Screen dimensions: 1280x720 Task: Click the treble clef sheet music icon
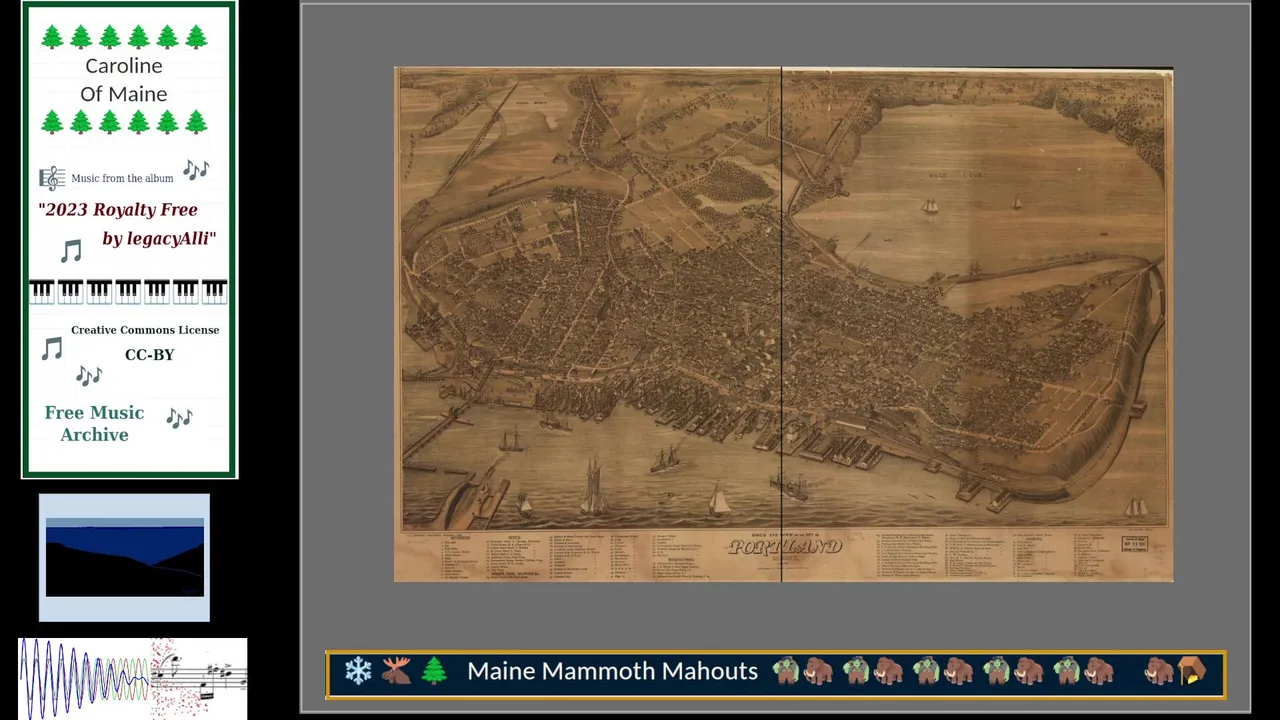click(x=52, y=178)
